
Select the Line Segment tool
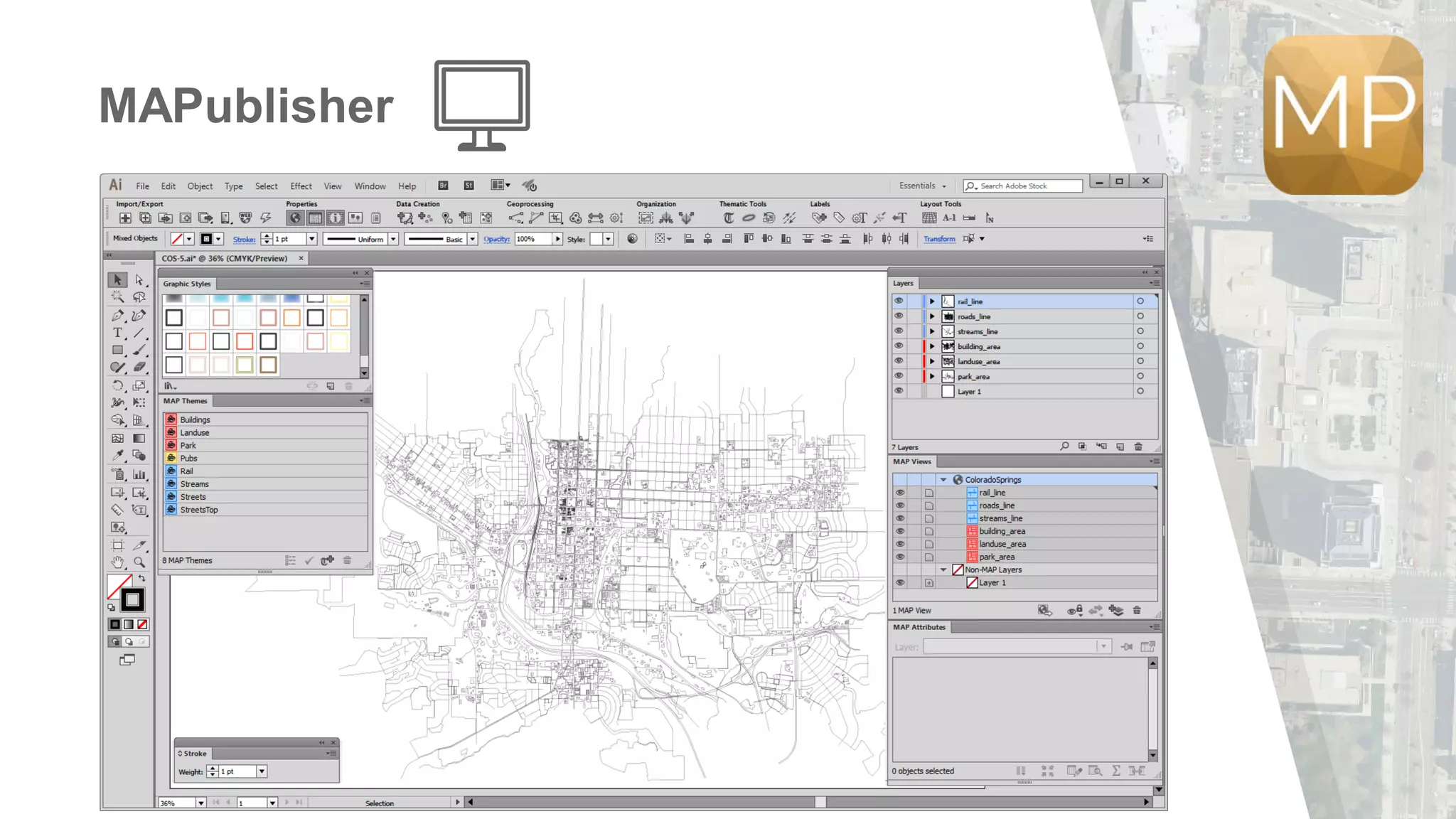click(x=139, y=333)
